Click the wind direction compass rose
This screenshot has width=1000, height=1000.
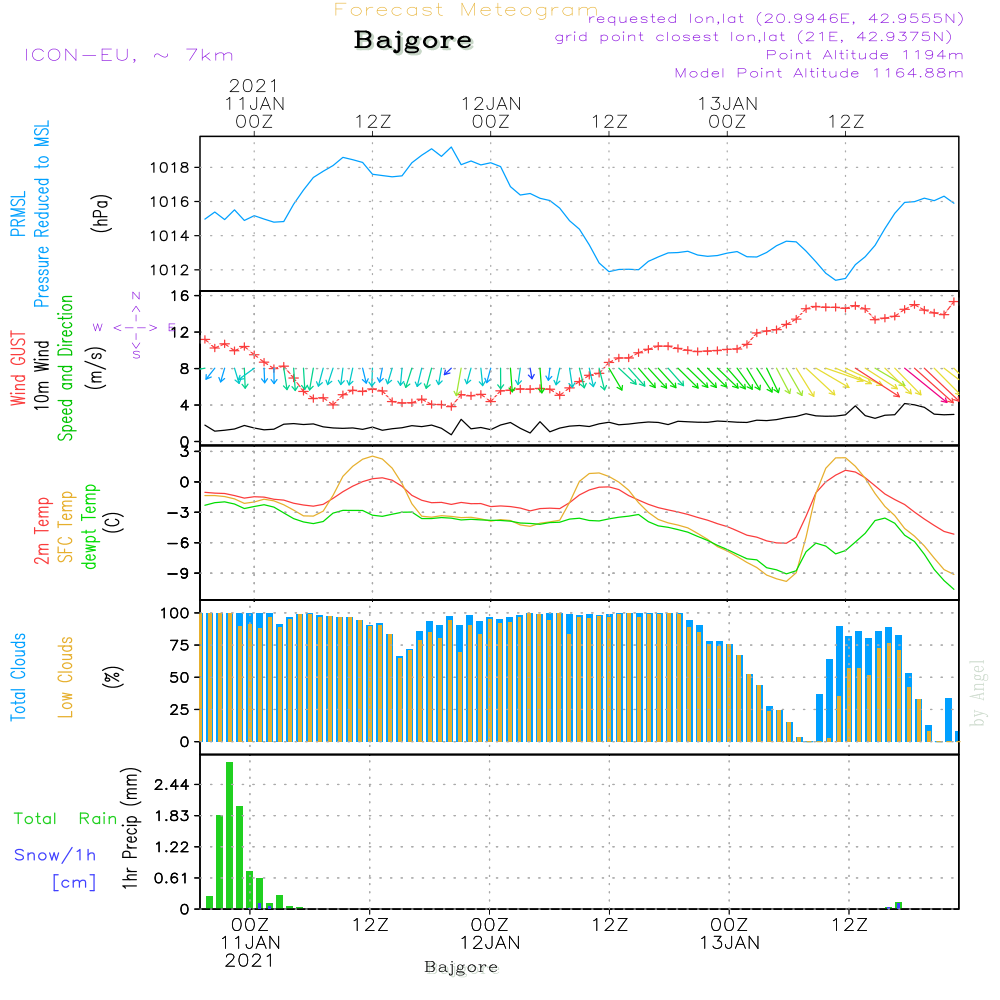tap(135, 327)
